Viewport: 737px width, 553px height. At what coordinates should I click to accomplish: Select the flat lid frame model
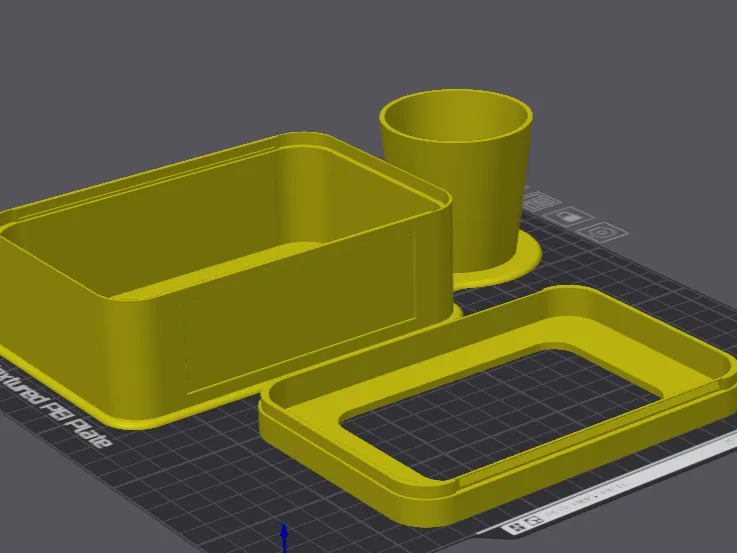(x=498, y=404)
